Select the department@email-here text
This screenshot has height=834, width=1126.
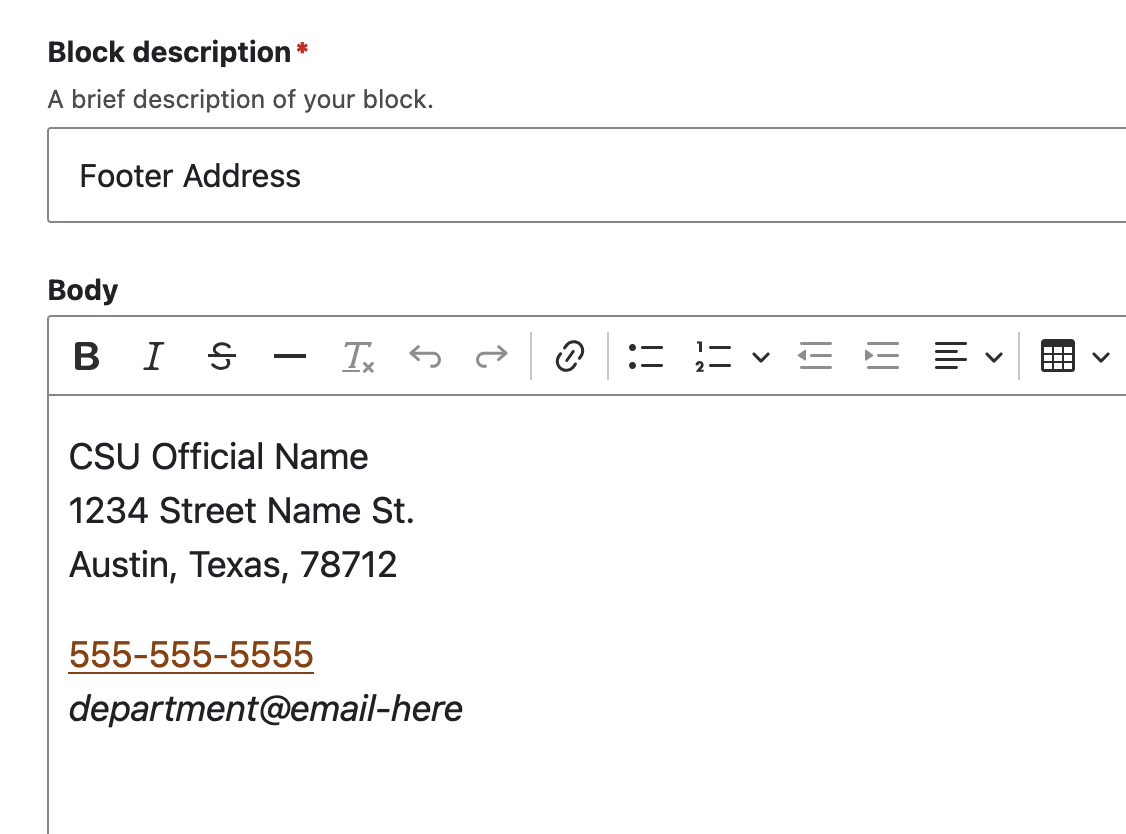[265, 708]
